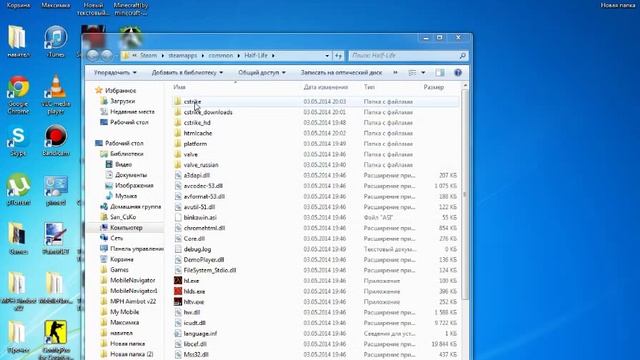
Task: Select Компьютер in the navigation pane
Action: tap(126, 228)
